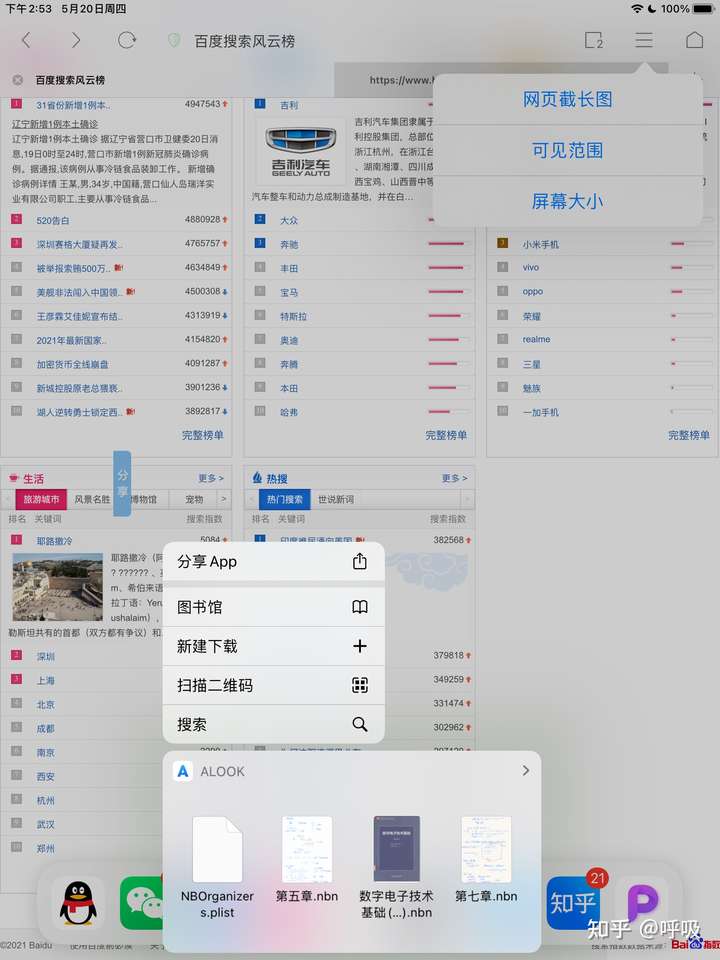Select 网页截长图 option

(x=568, y=99)
